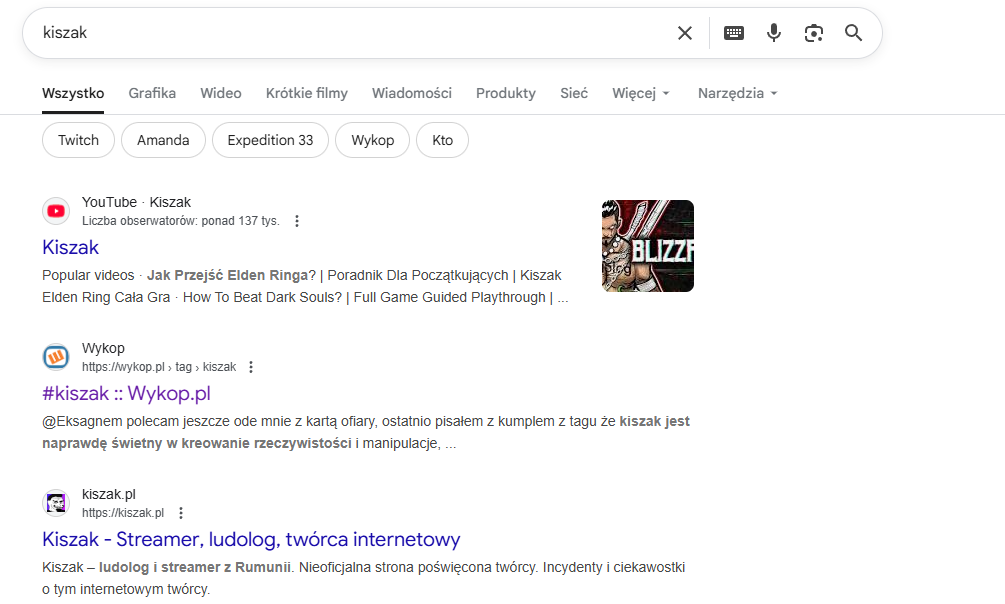
Task: Open three-dot menu for kiszak.pl result
Action: click(181, 513)
